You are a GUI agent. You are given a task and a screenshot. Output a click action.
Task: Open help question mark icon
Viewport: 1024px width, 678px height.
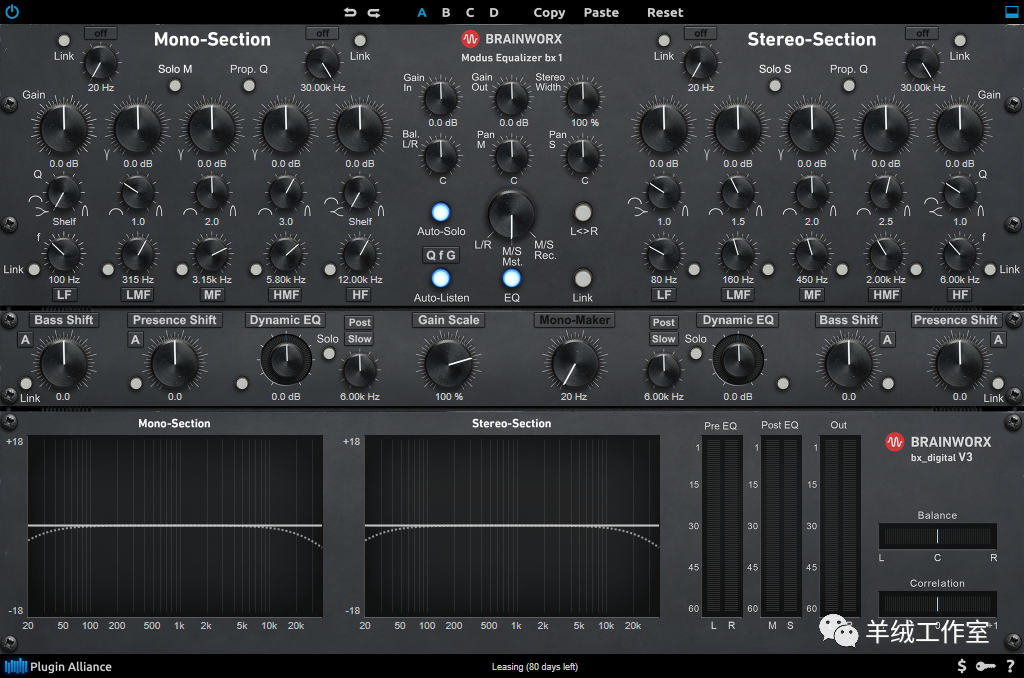click(x=1009, y=666)
